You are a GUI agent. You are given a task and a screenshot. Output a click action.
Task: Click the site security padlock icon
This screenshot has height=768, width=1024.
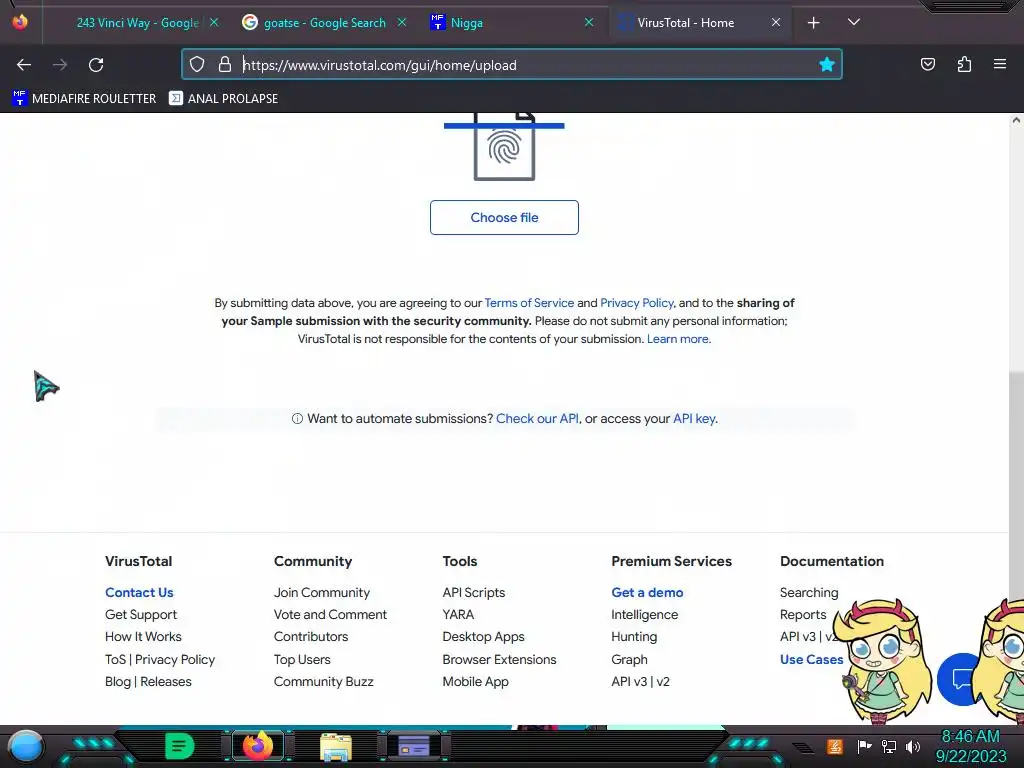click(225, 64)
